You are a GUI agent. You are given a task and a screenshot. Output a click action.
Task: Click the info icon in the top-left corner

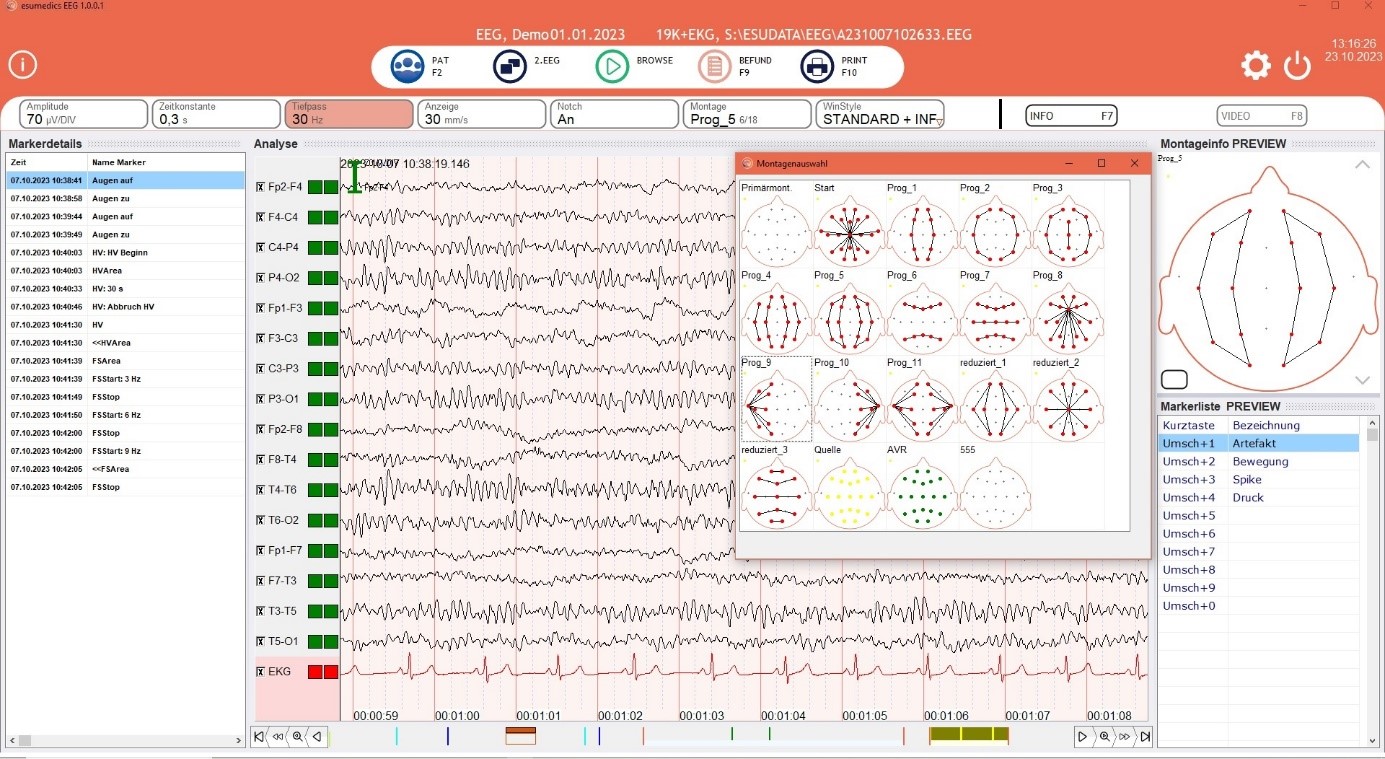[x=22, y=64]
